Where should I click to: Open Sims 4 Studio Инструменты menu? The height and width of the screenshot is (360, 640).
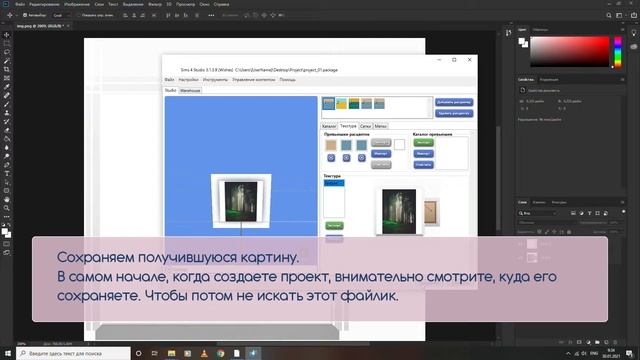215,80
